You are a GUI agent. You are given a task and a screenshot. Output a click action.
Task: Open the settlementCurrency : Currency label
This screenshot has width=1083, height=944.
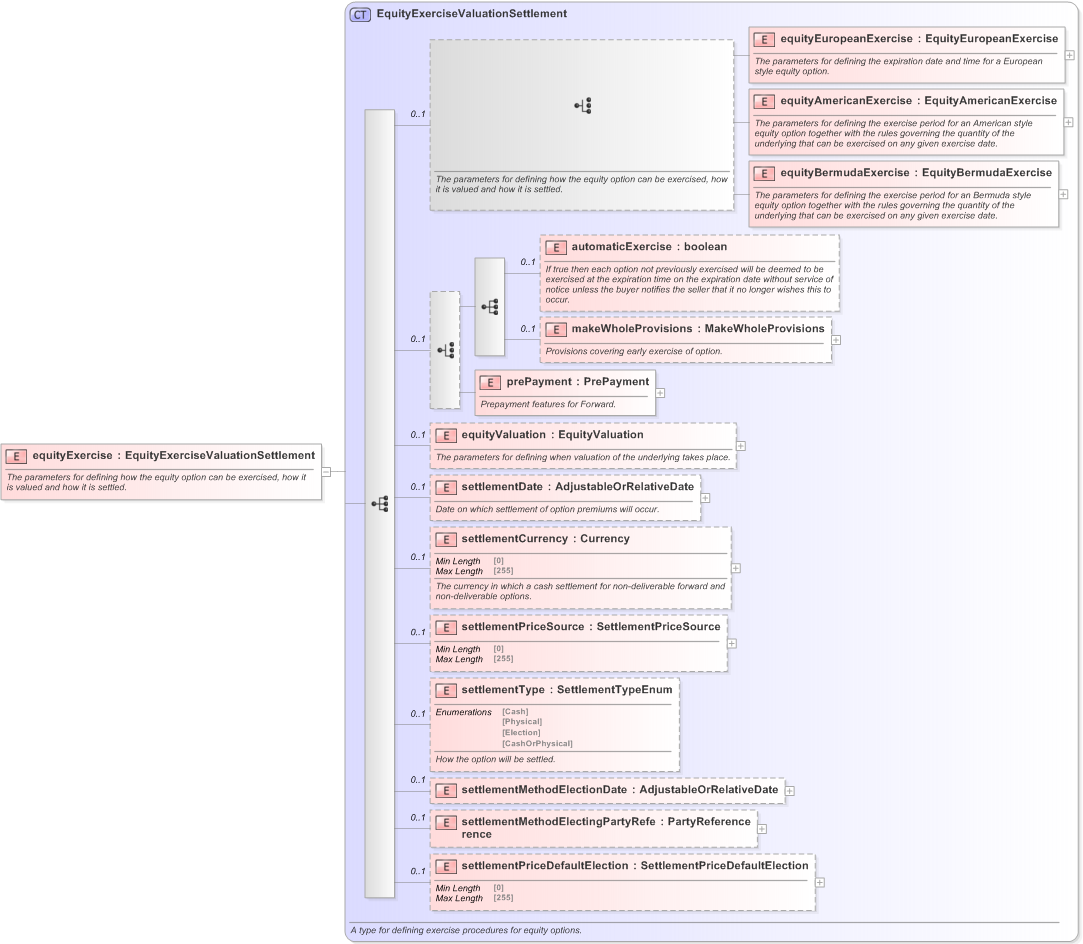point(546,539)
